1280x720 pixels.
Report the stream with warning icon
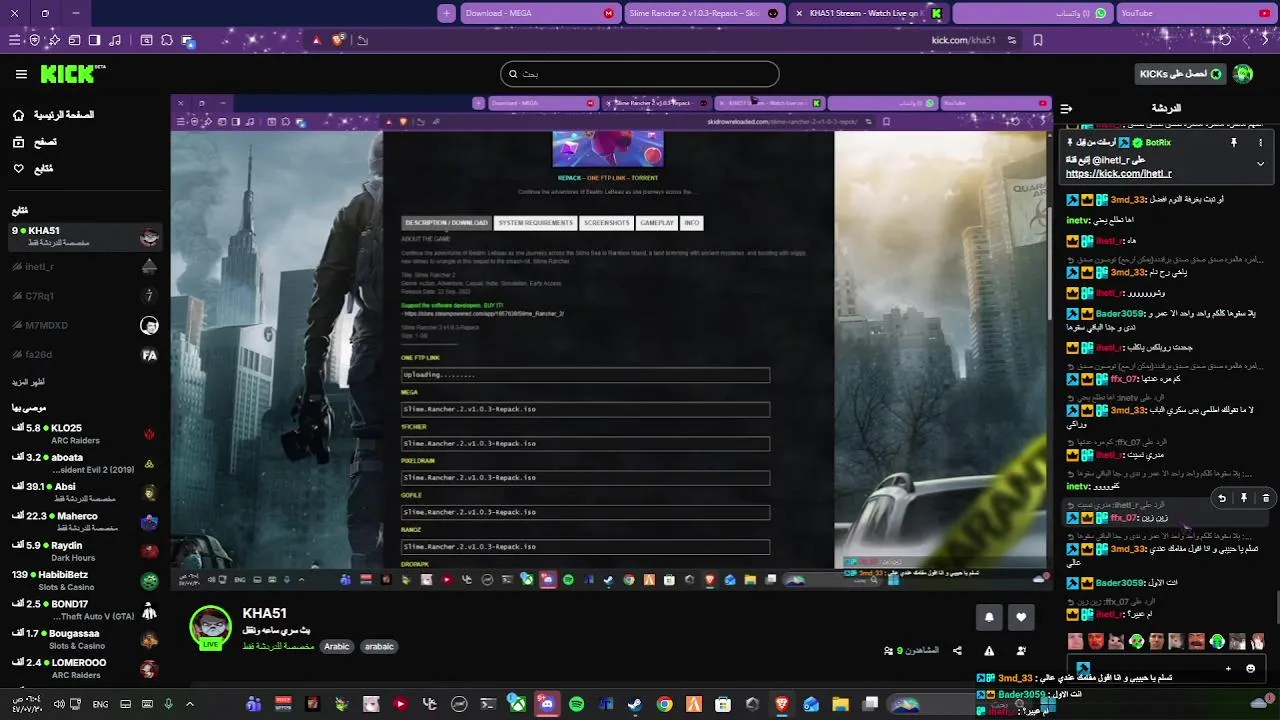989,650
